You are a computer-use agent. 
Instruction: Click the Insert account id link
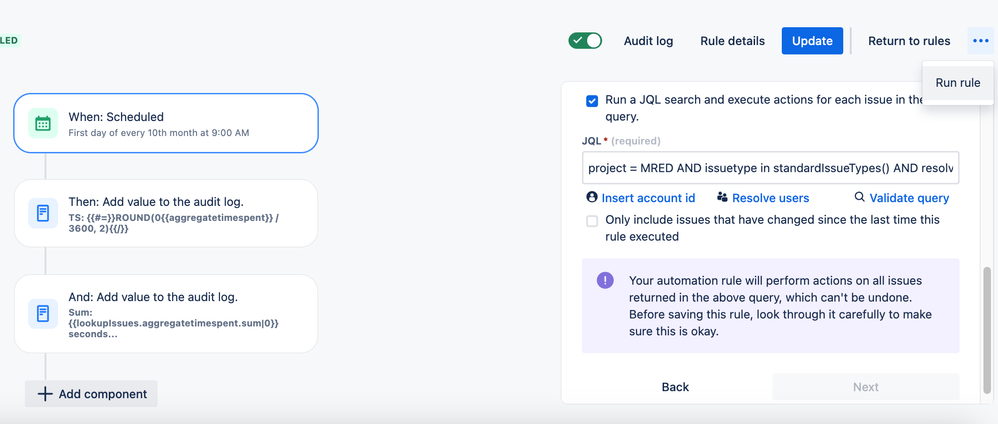[648, 198]
